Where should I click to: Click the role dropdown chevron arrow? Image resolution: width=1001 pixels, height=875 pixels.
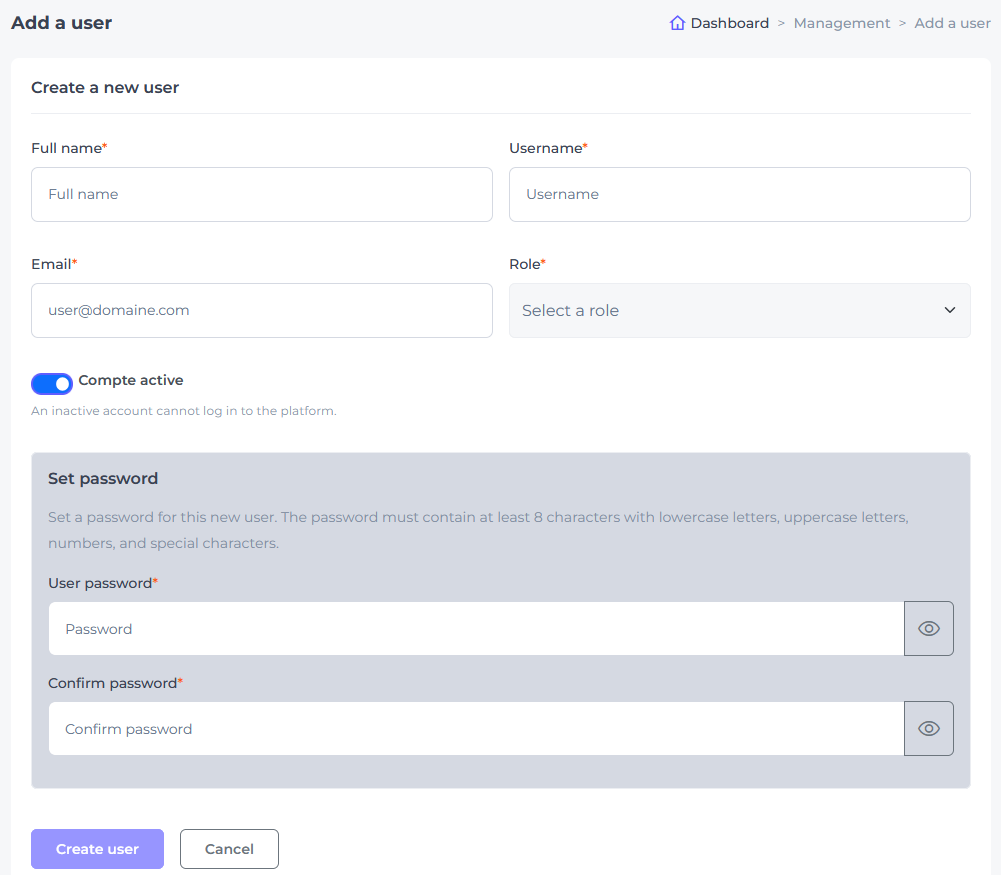[949, 310]
